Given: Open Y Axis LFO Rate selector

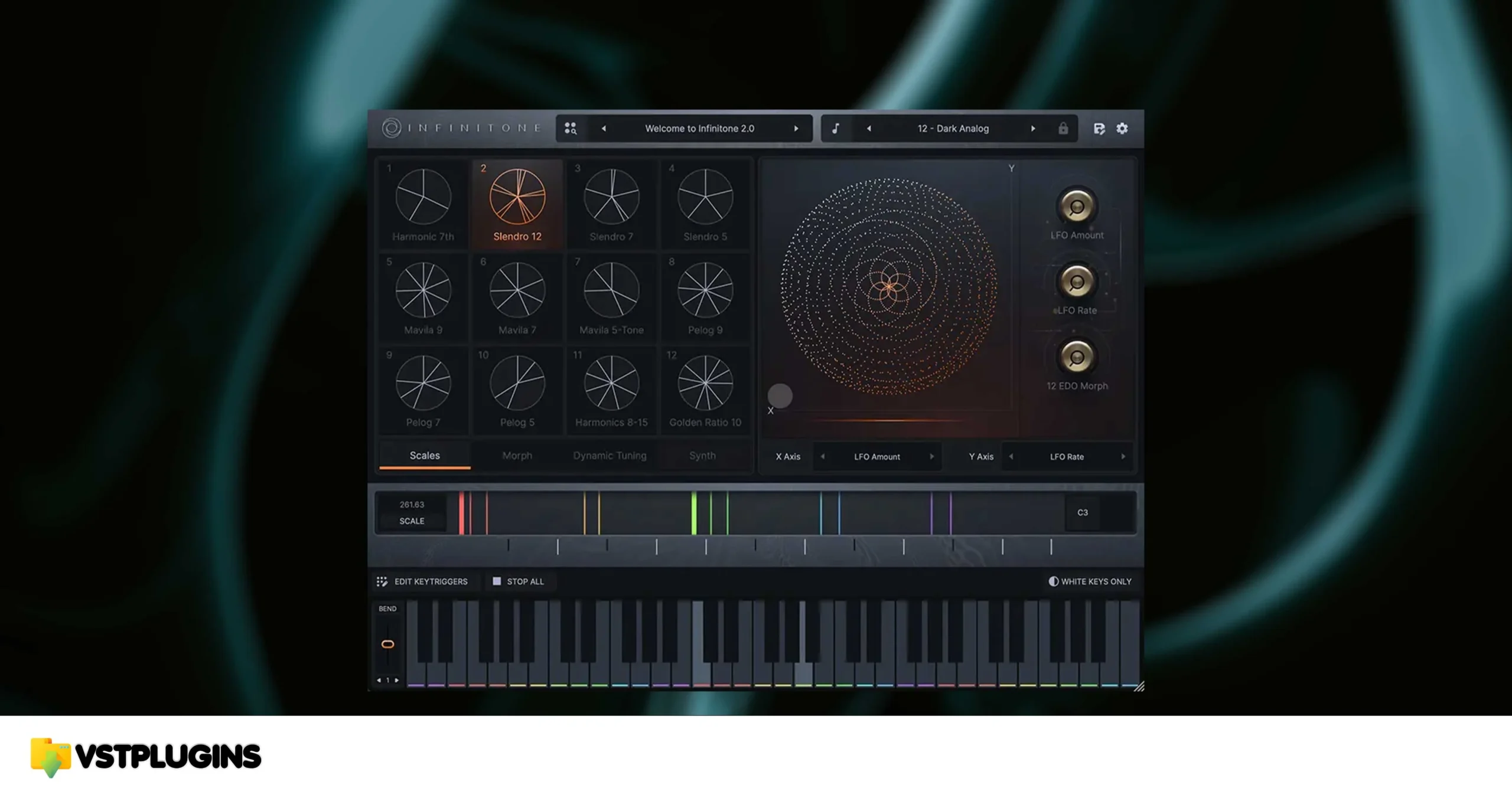Looking at the screenshot, I should click(1067, 456).
